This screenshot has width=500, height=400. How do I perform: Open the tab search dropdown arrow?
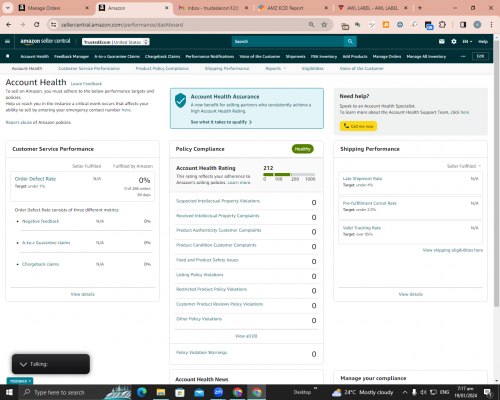coord(7,8)
